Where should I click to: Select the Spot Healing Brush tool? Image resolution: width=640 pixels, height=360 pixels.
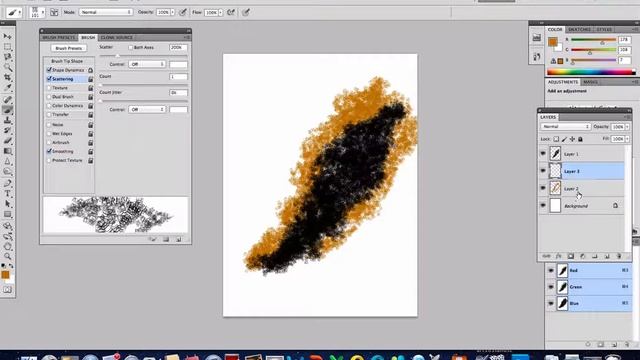click(x=7, y=99)
